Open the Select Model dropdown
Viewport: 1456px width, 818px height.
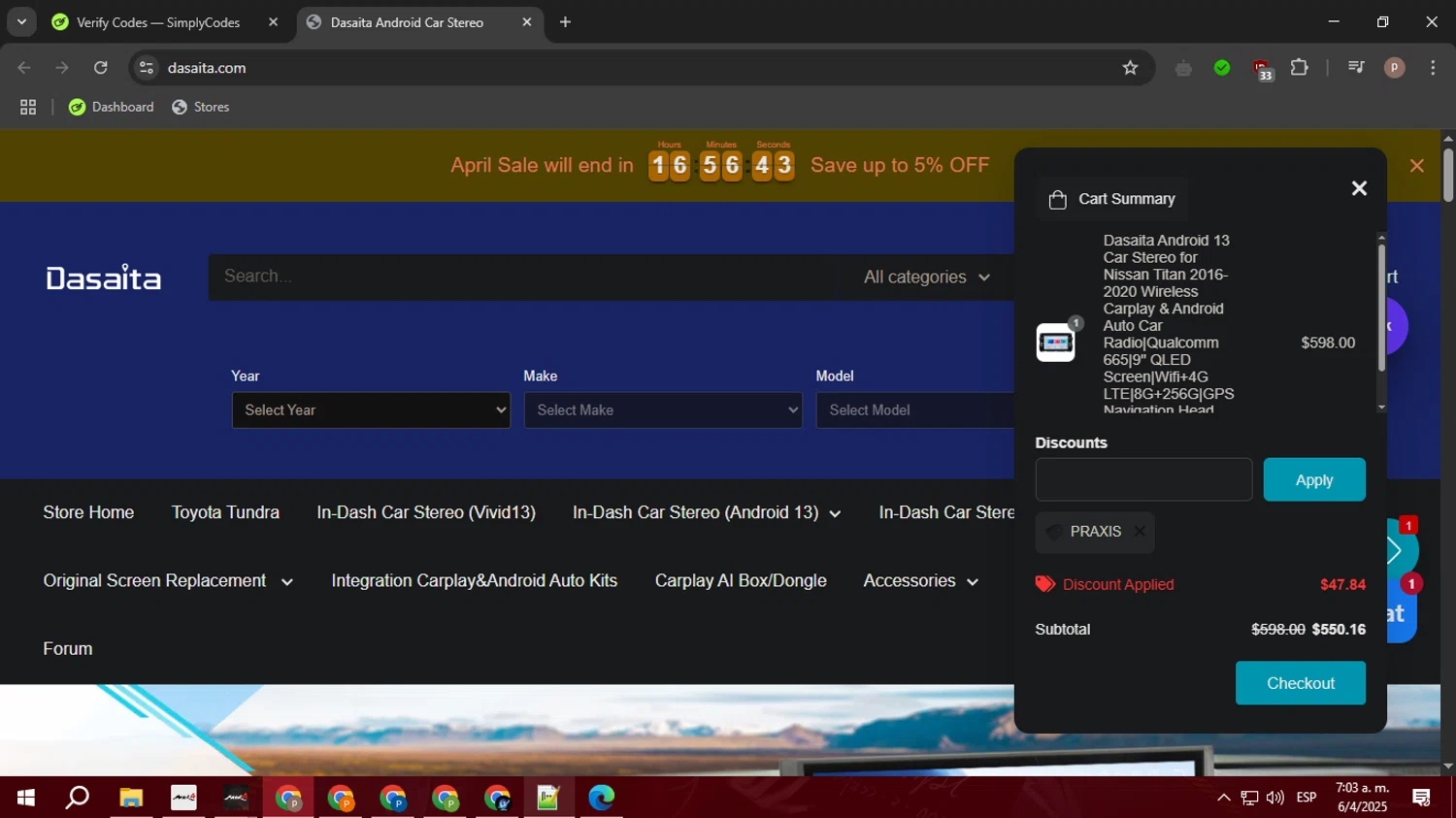click(915, 410)
